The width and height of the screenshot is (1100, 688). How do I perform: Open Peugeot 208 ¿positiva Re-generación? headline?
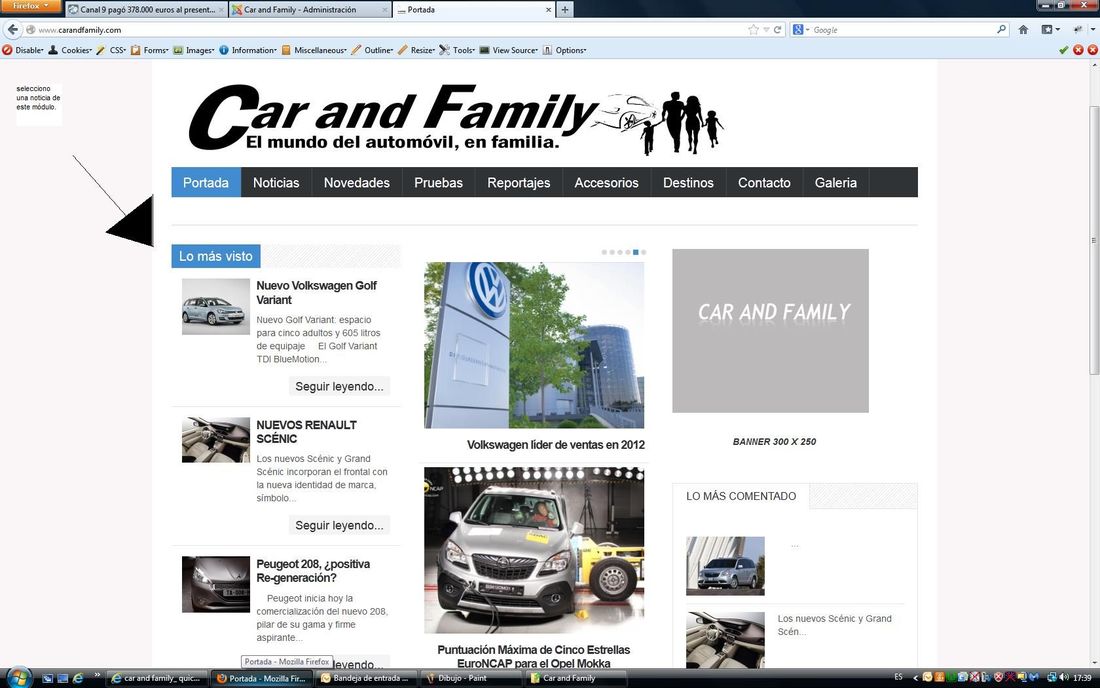coord(313,571)
